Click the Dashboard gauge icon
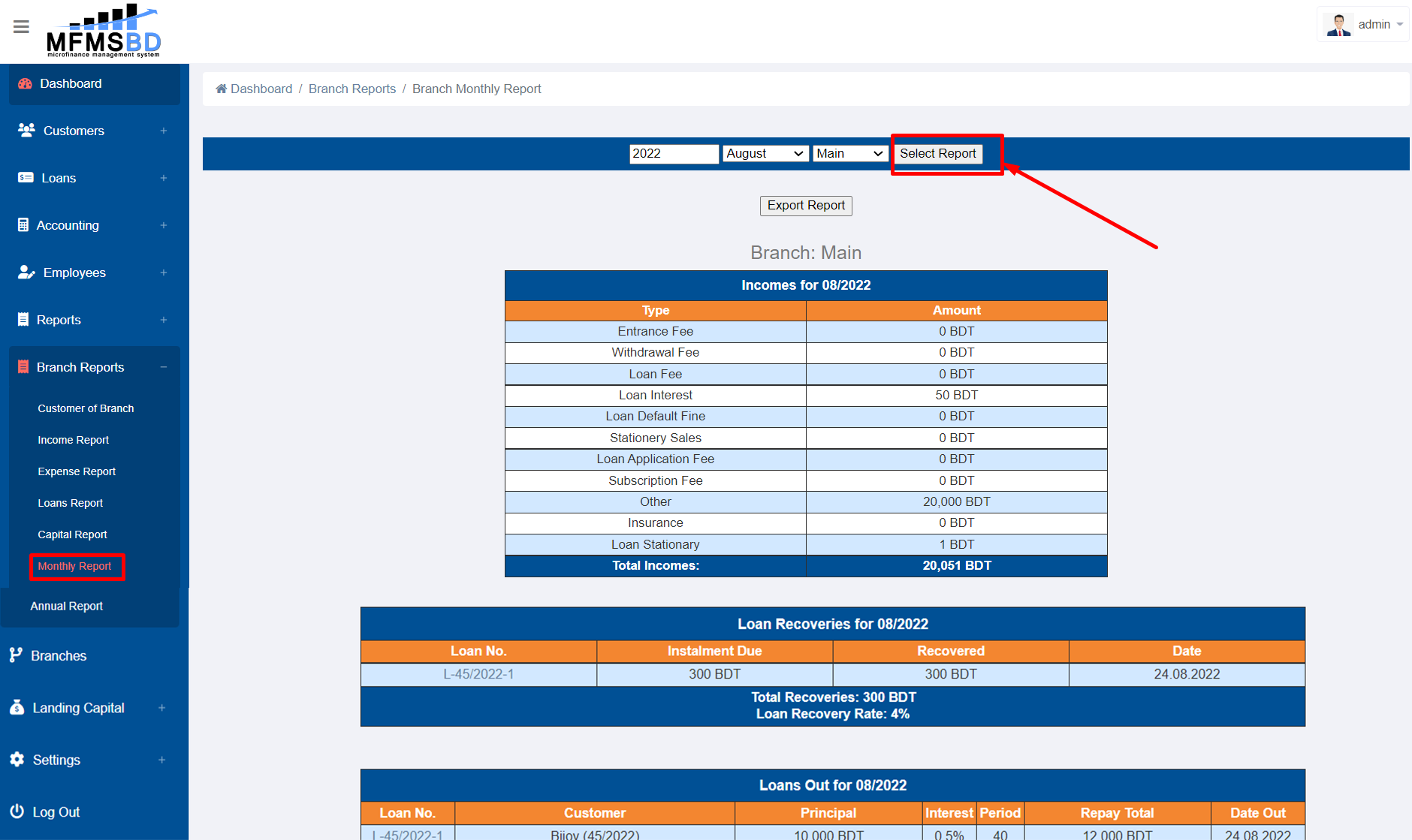The image size is (1412, 840). coord(25,83)
